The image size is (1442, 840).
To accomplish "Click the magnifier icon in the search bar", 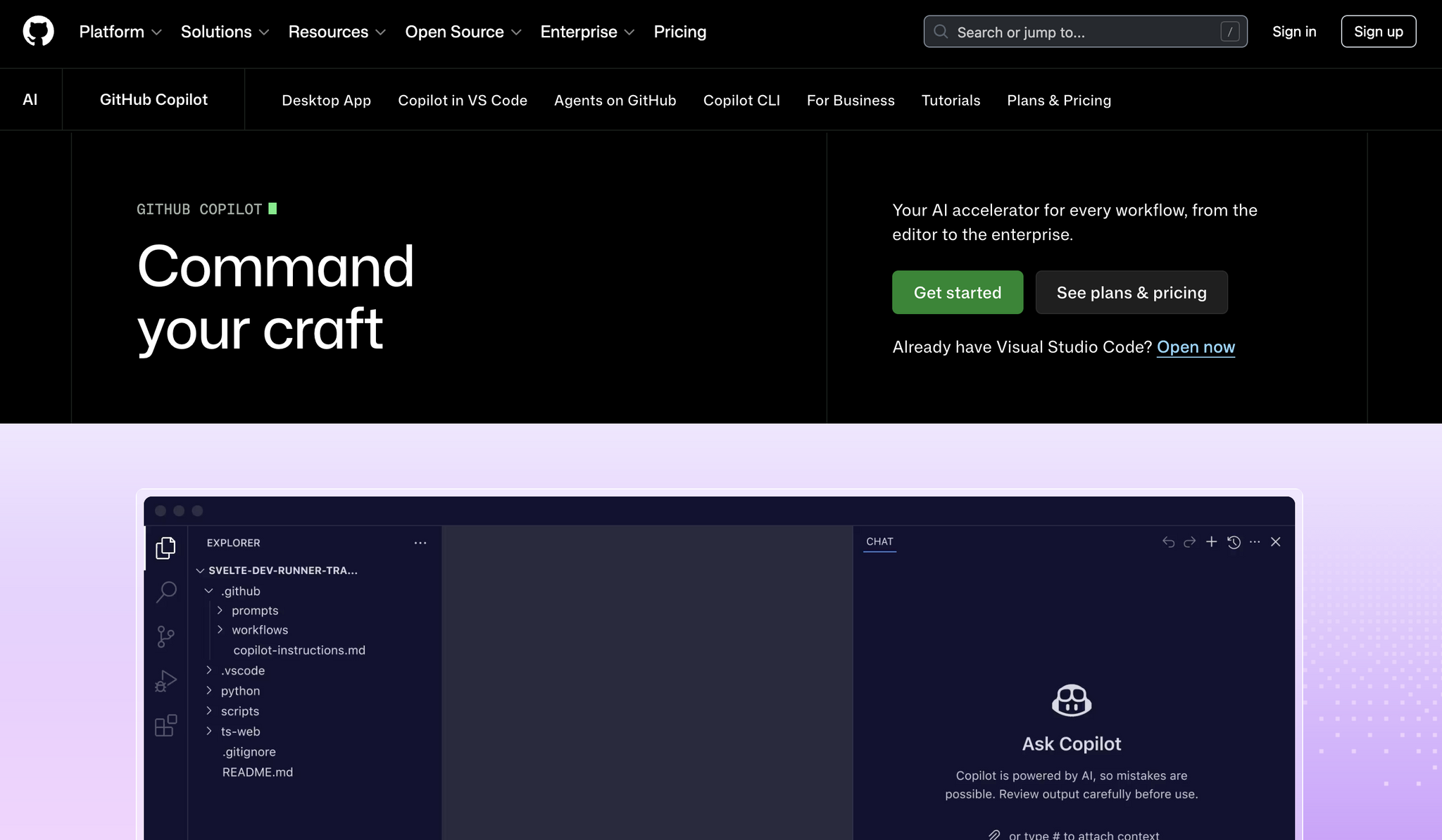I will (x=941, y=32).
